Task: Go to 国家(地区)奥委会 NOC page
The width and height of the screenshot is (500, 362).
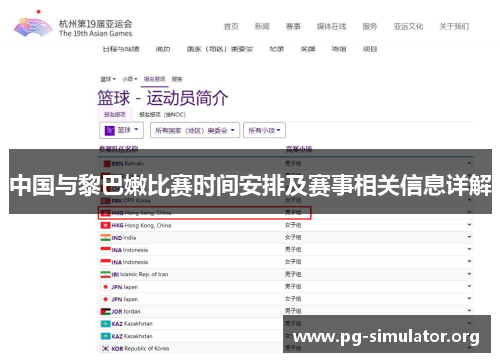Action: point(220,49)
